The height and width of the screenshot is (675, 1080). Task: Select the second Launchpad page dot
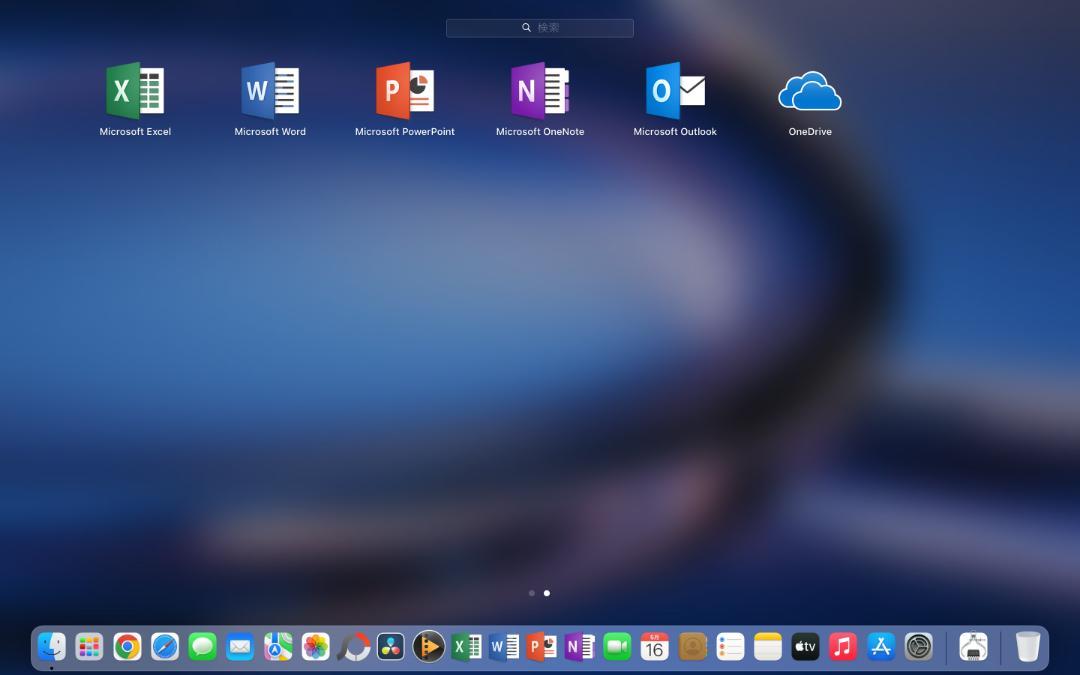[547, 593]
